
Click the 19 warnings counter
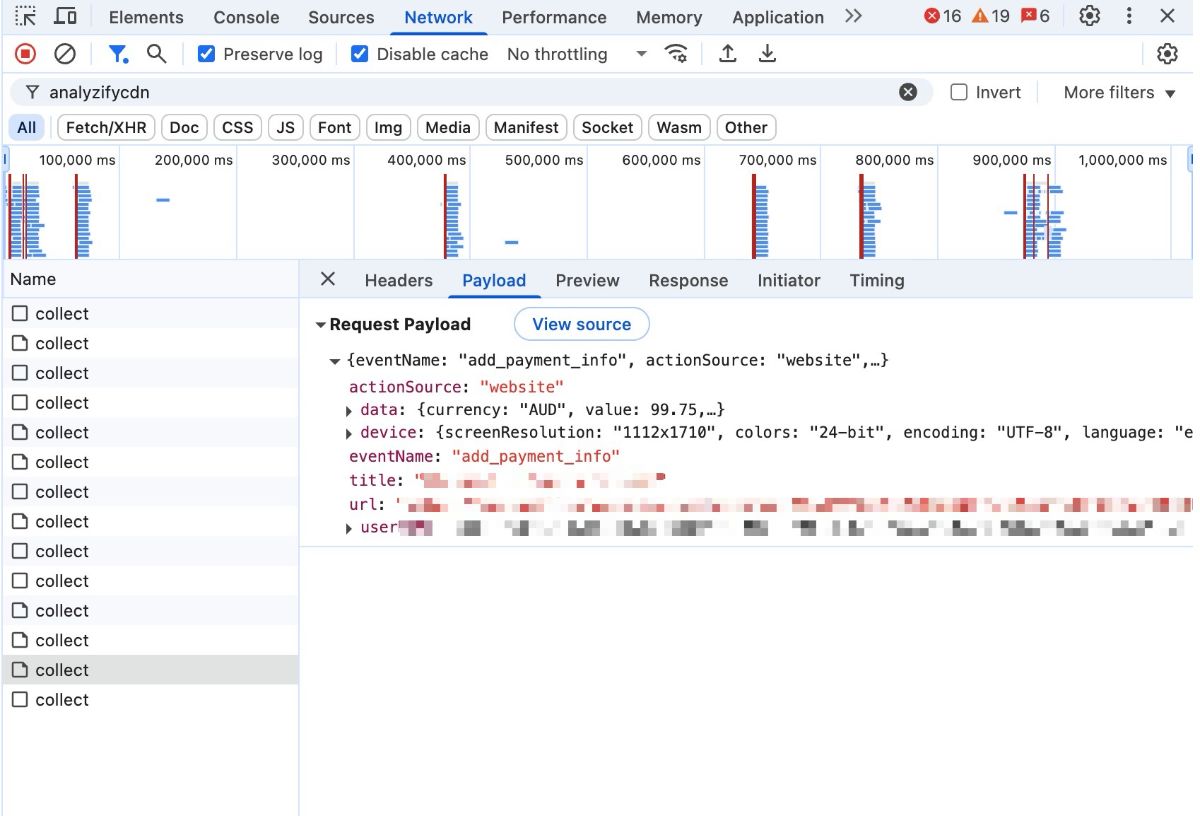point(990,16)
